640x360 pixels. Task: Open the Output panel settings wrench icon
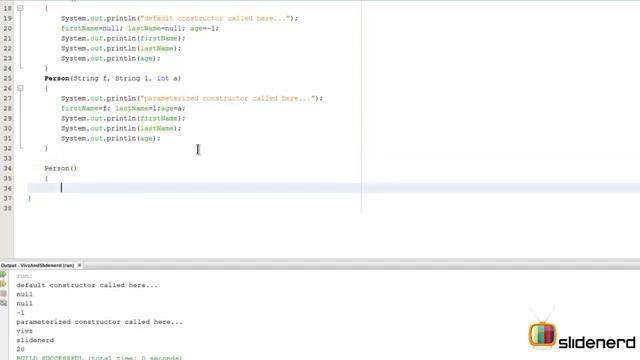4,303
